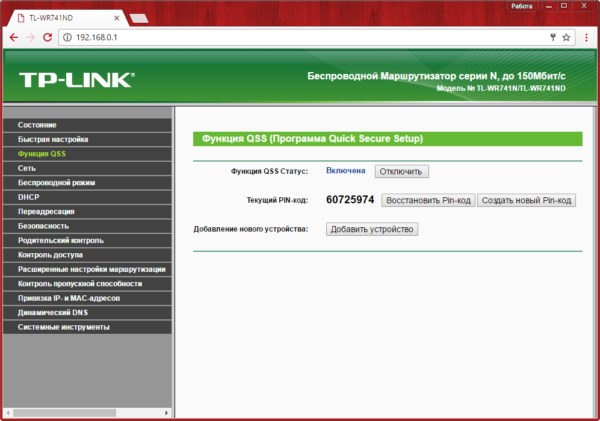Go back using browser back arrow
Screen dimensions: 600x421
tap(14, 37)
